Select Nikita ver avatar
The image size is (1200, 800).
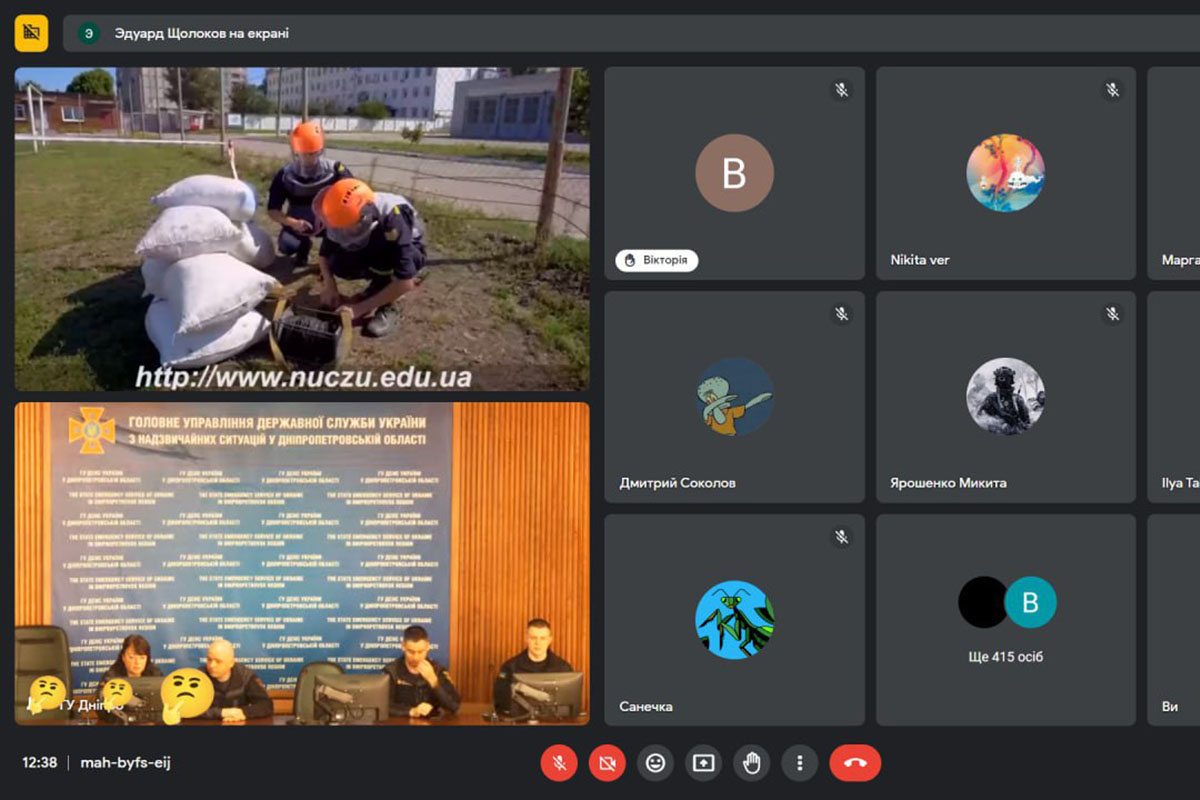tap(1005, 173)
